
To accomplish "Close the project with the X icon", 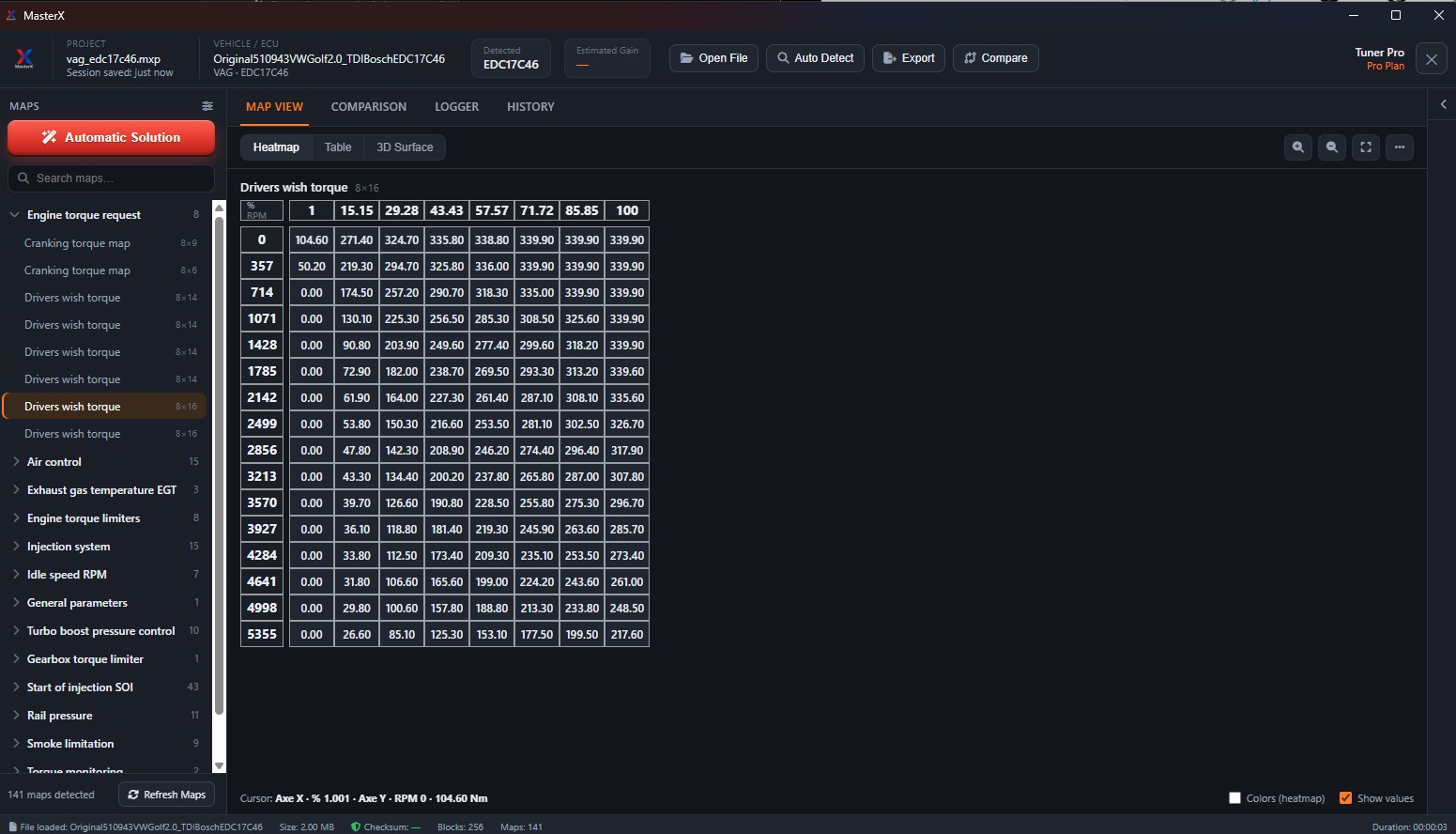I will pos(1432,59).
